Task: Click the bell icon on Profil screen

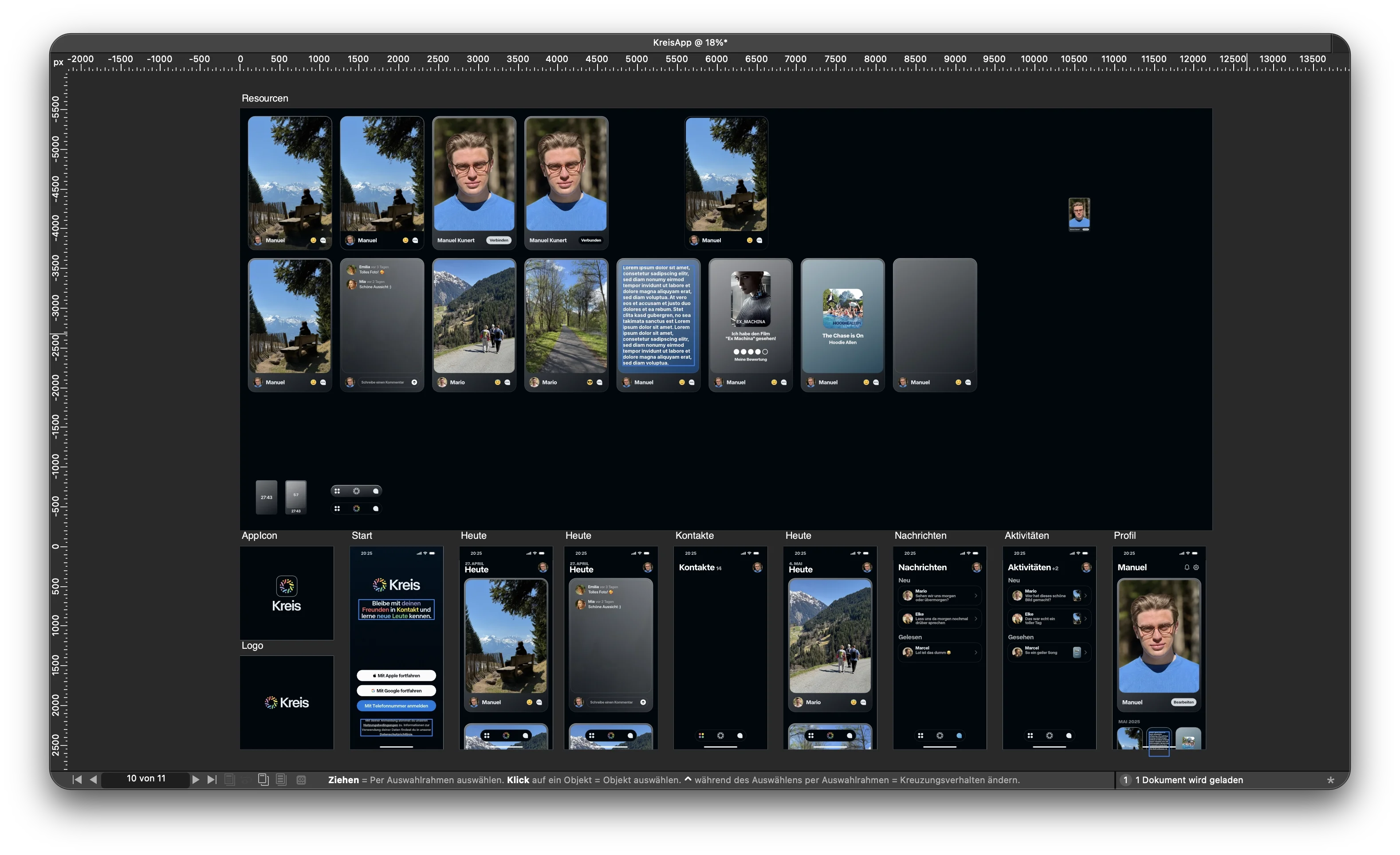Action: click(1186, 568)
